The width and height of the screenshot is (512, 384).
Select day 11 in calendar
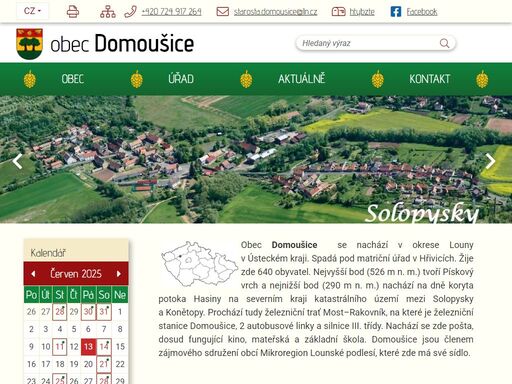tap(60, 346)
